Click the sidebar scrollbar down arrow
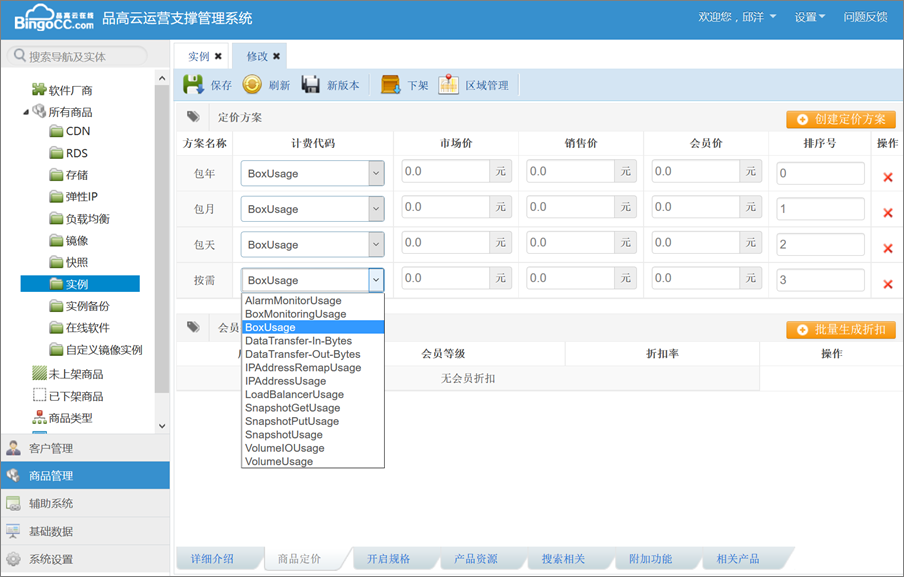Screen dimensions: 904x577 tap(162, 426)
